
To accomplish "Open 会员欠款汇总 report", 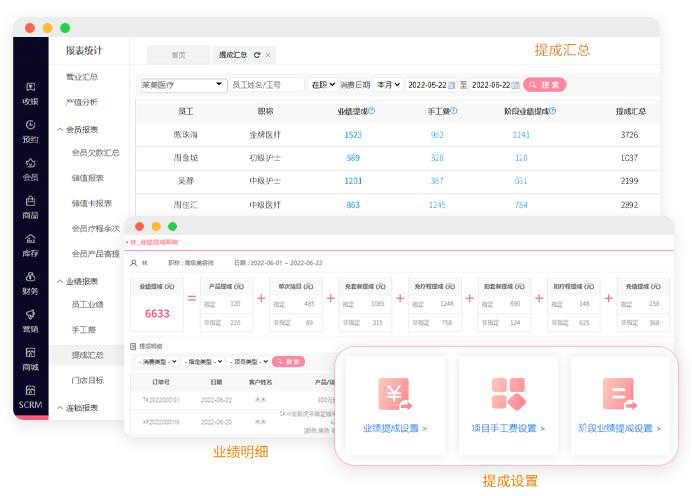I will 96,153.
